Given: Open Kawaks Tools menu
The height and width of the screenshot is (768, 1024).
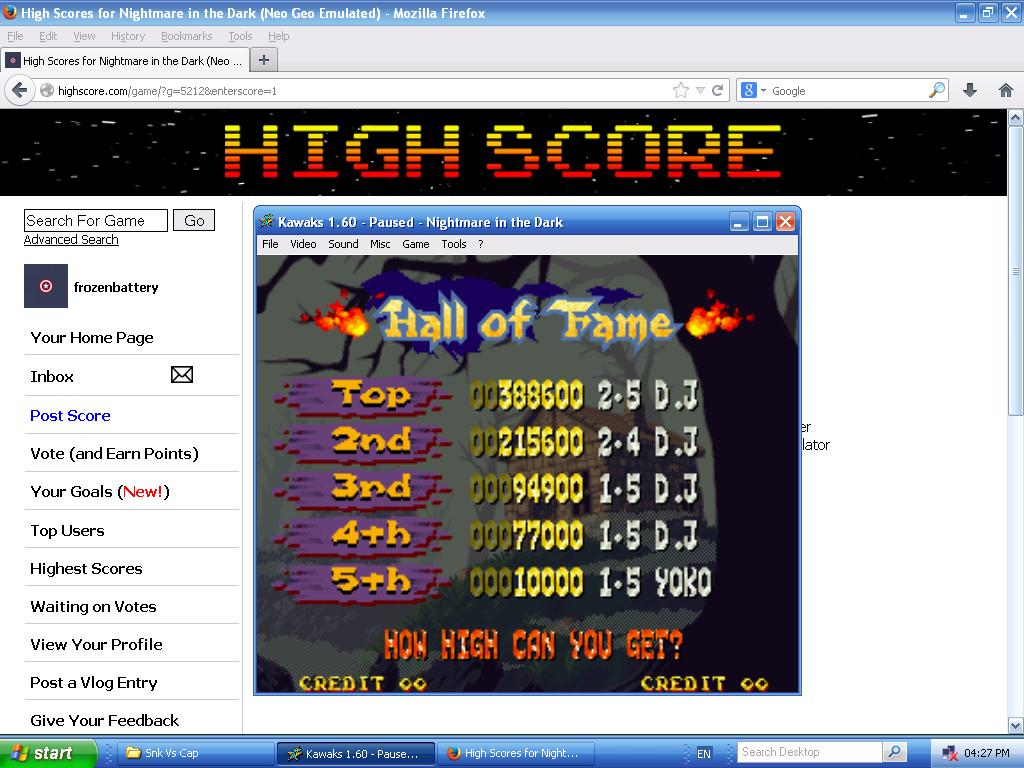Looking at the screenshot, I should (453, 244).
